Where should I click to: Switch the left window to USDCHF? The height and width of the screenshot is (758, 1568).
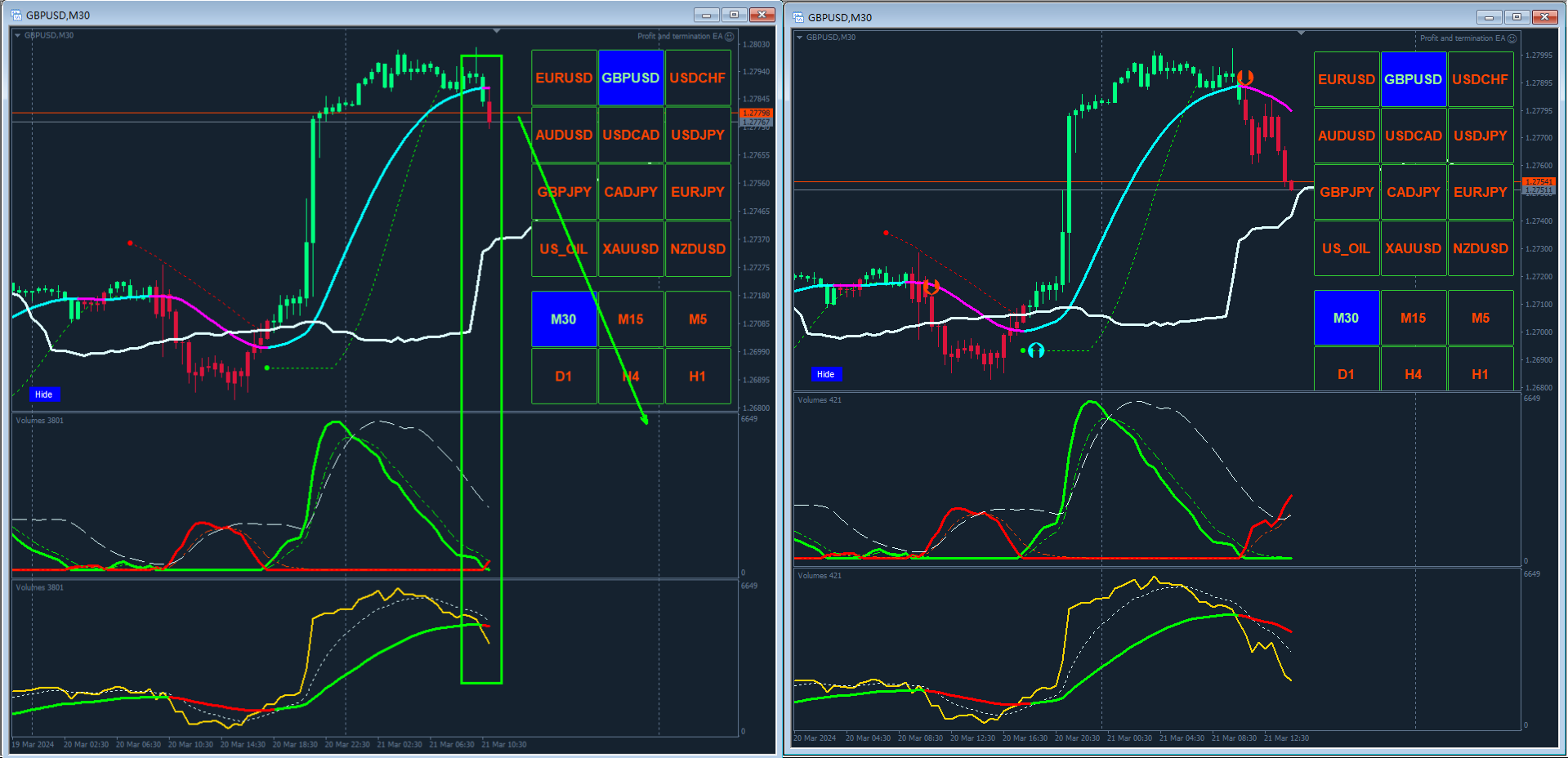[698, 78]
